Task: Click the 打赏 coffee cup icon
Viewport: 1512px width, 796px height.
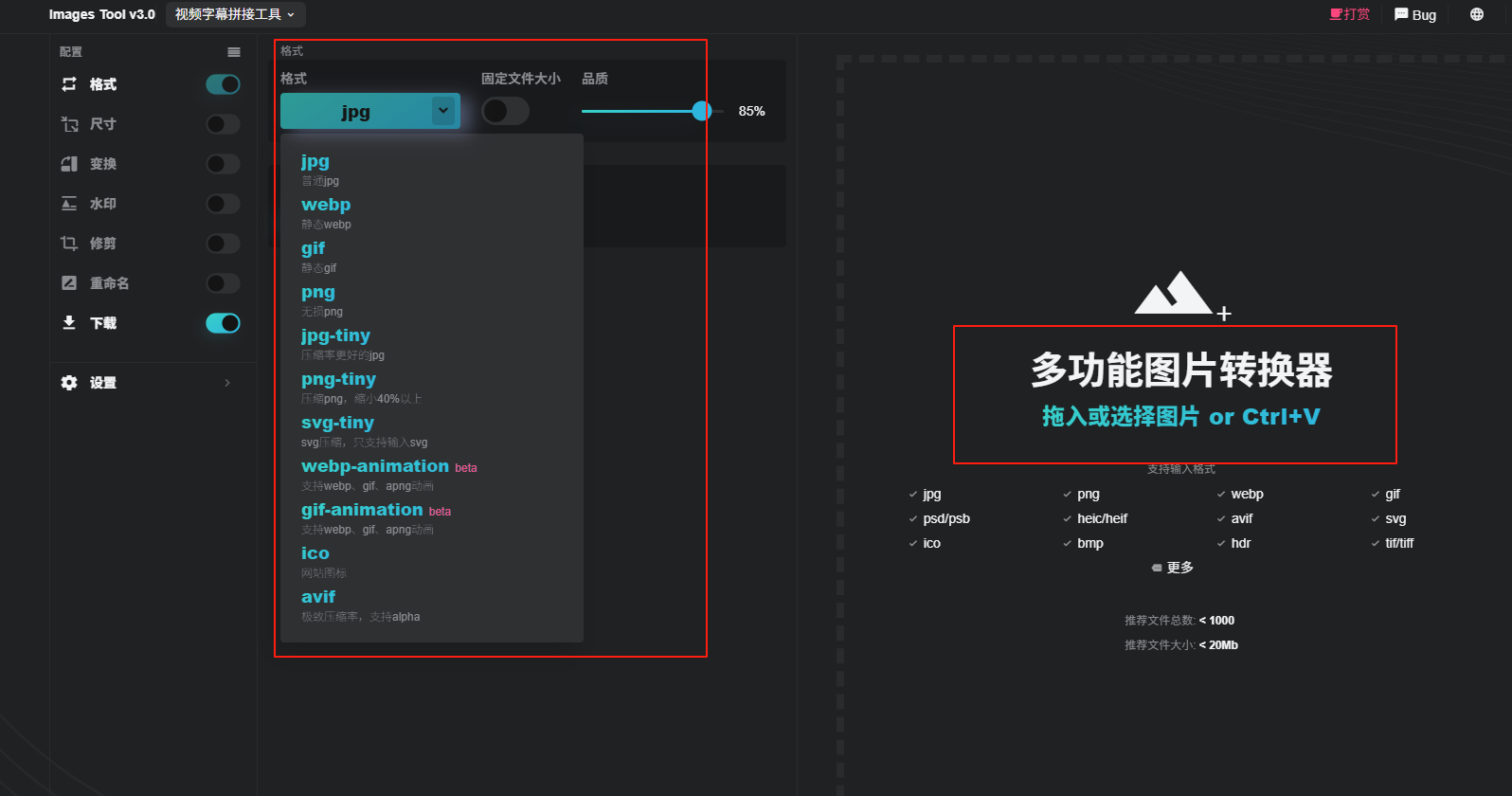Action: point(1336,14)
